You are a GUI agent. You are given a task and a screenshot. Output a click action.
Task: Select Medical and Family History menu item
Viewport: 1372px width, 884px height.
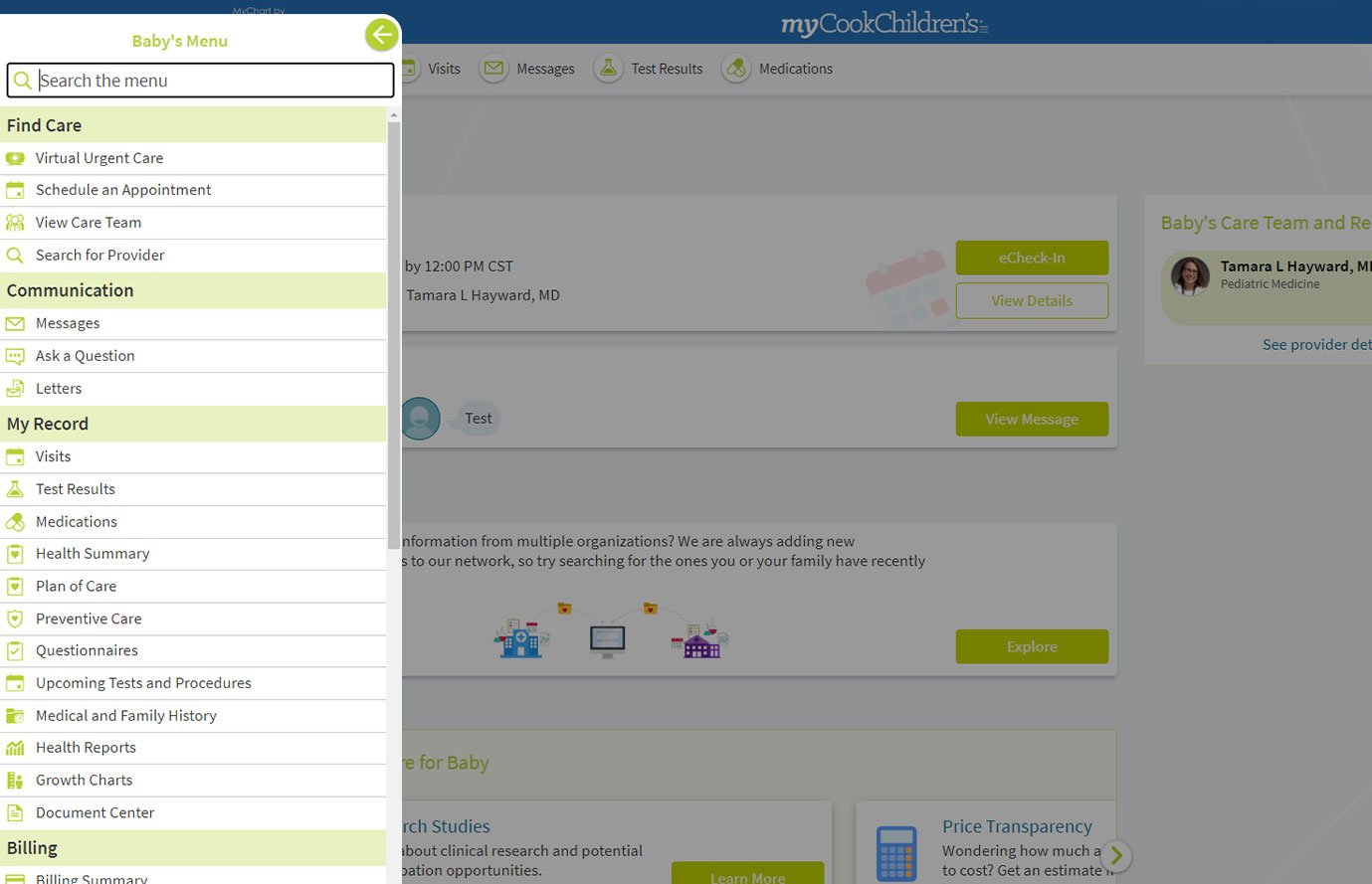click(126, 716)
